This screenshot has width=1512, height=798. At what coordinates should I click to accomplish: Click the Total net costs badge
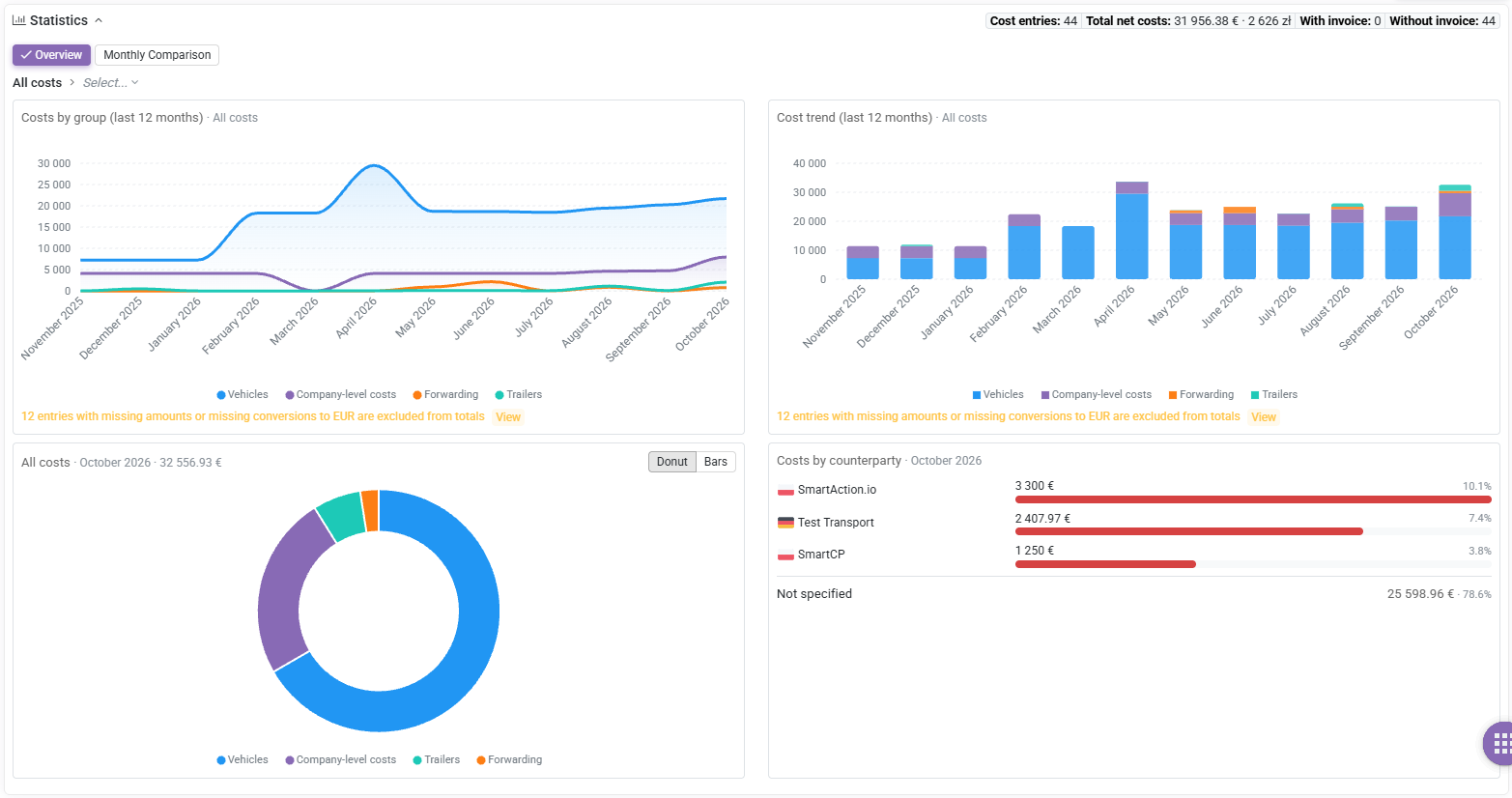[1188, 20]
